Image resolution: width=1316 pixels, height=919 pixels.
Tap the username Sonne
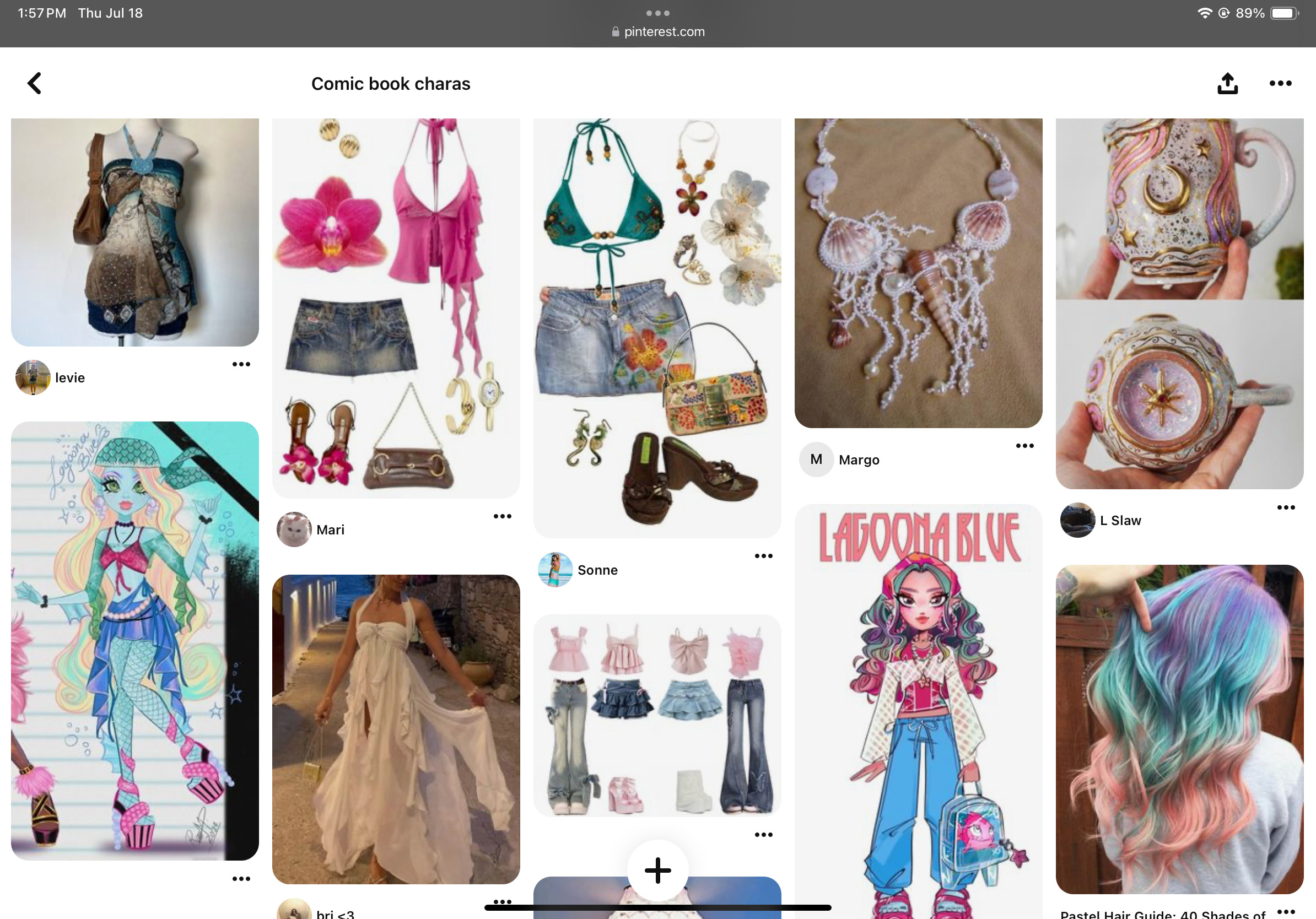pyautogui.click(x=597, y=570)
